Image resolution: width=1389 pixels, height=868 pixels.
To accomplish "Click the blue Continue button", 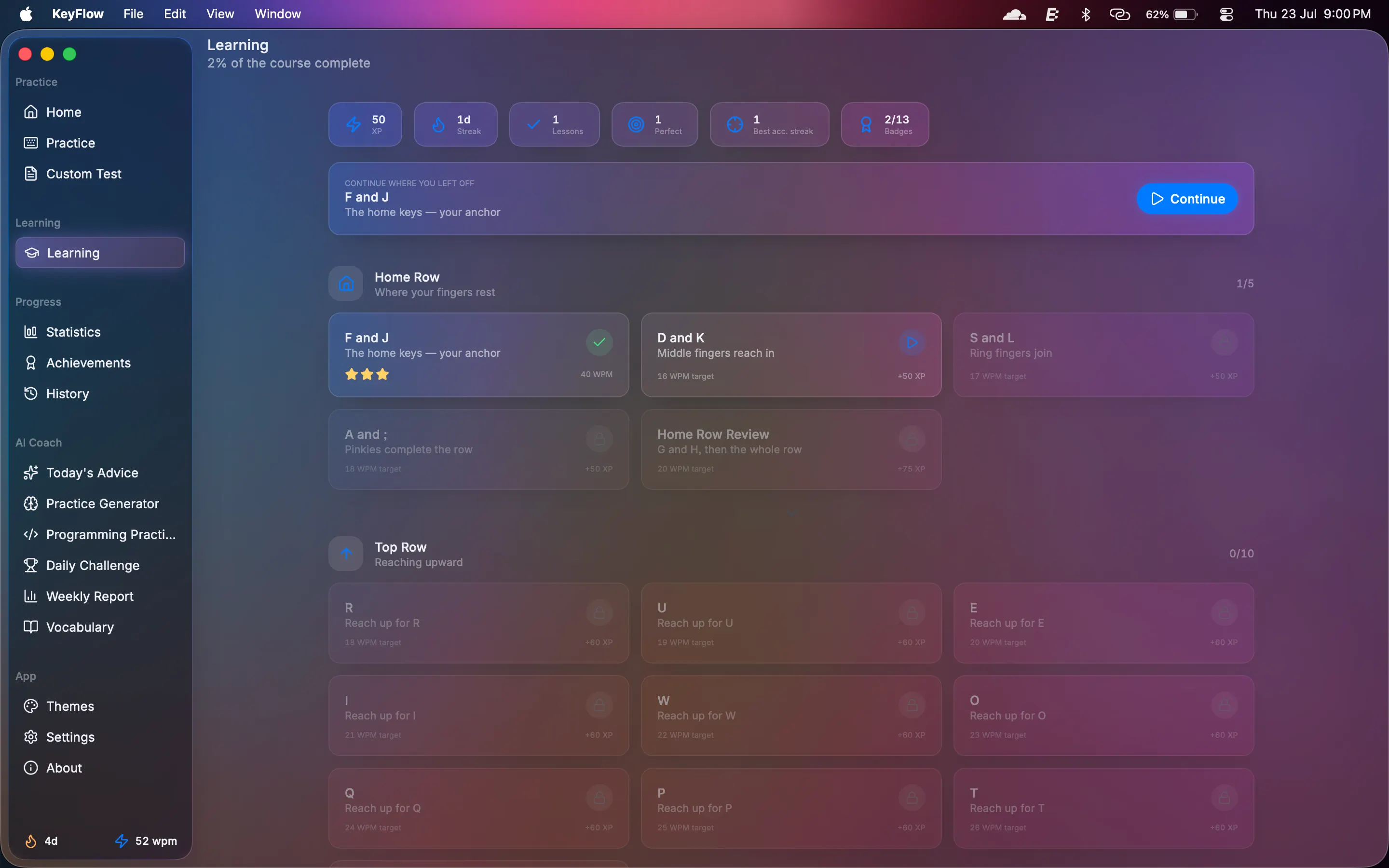I will (1187, 199).
